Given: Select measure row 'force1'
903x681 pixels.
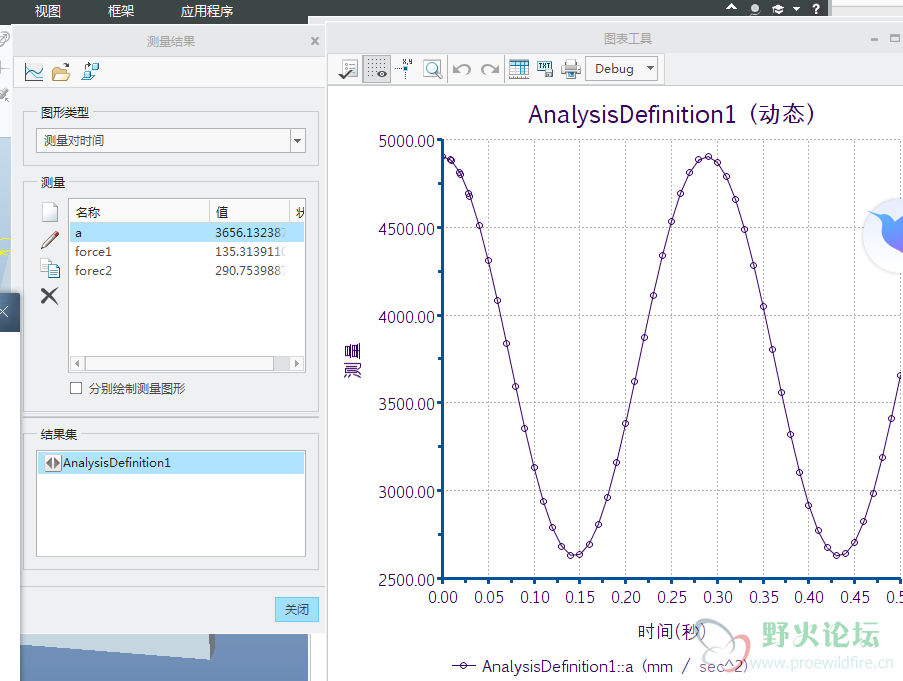Looking at the screenshot, I should tap(187, 252).
